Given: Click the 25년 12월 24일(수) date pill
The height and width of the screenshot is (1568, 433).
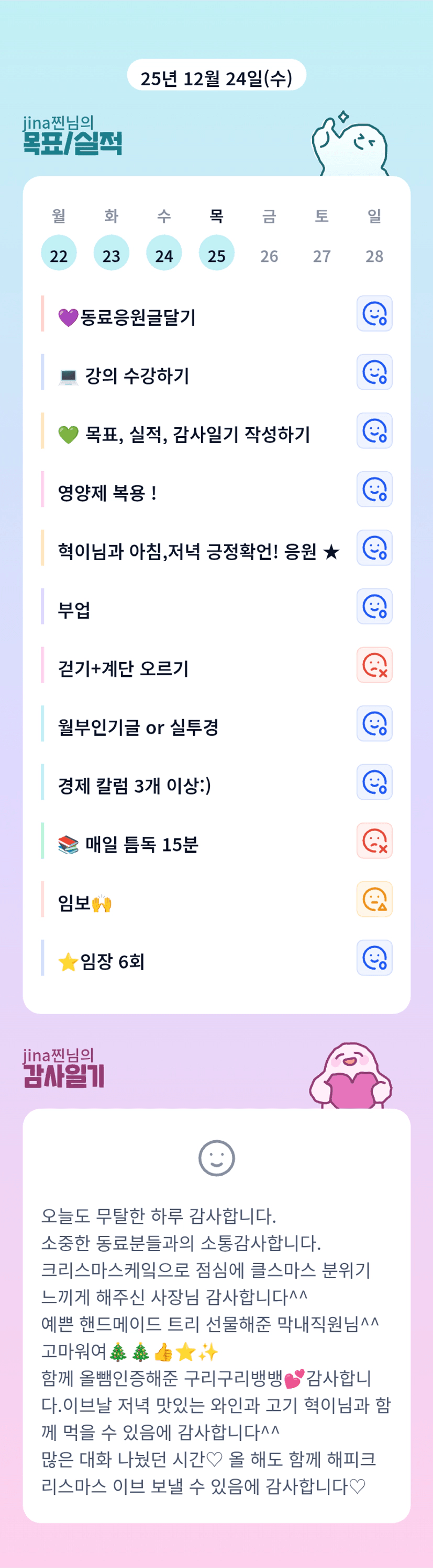Looking at the screenshot, I should pos(216,77).
